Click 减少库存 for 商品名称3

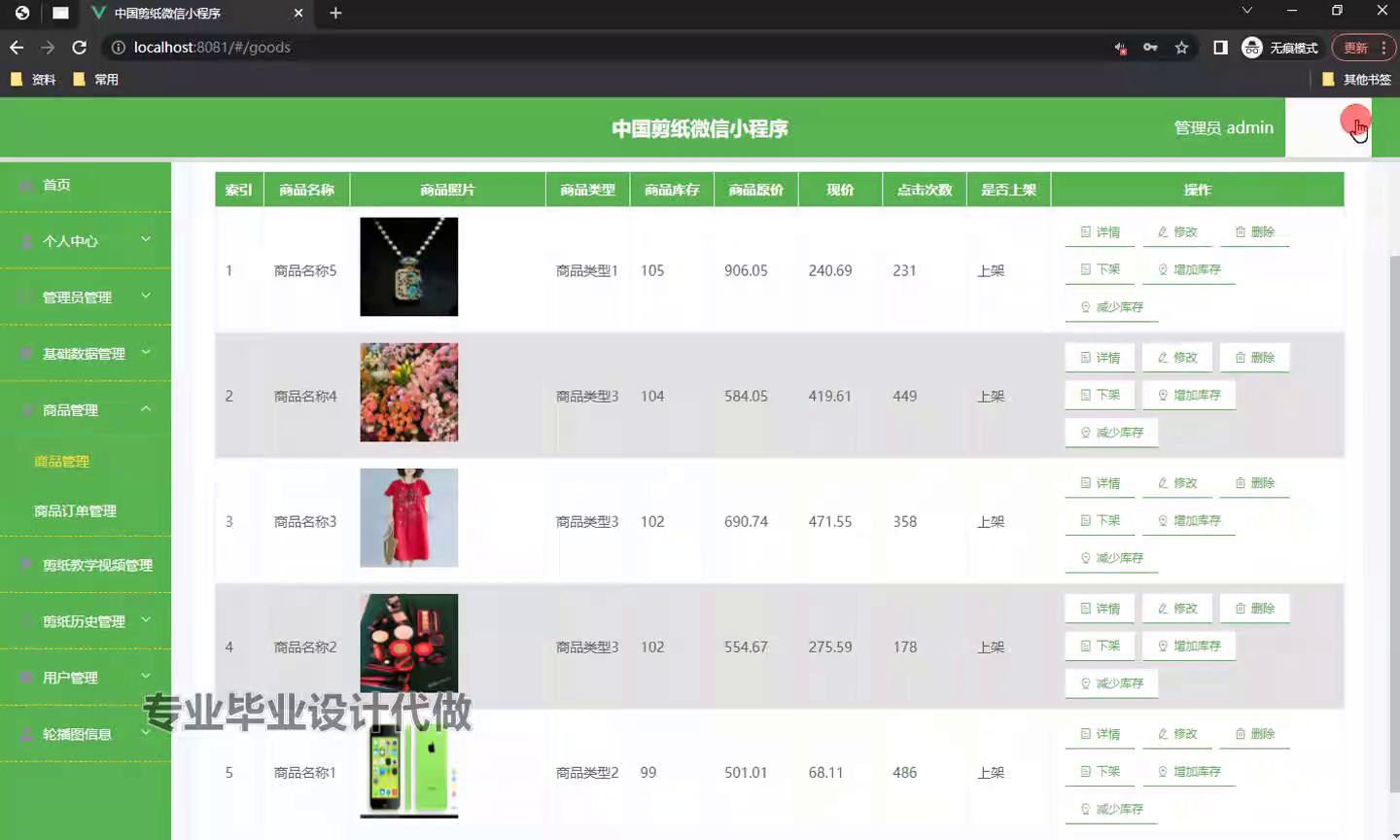1111,558
